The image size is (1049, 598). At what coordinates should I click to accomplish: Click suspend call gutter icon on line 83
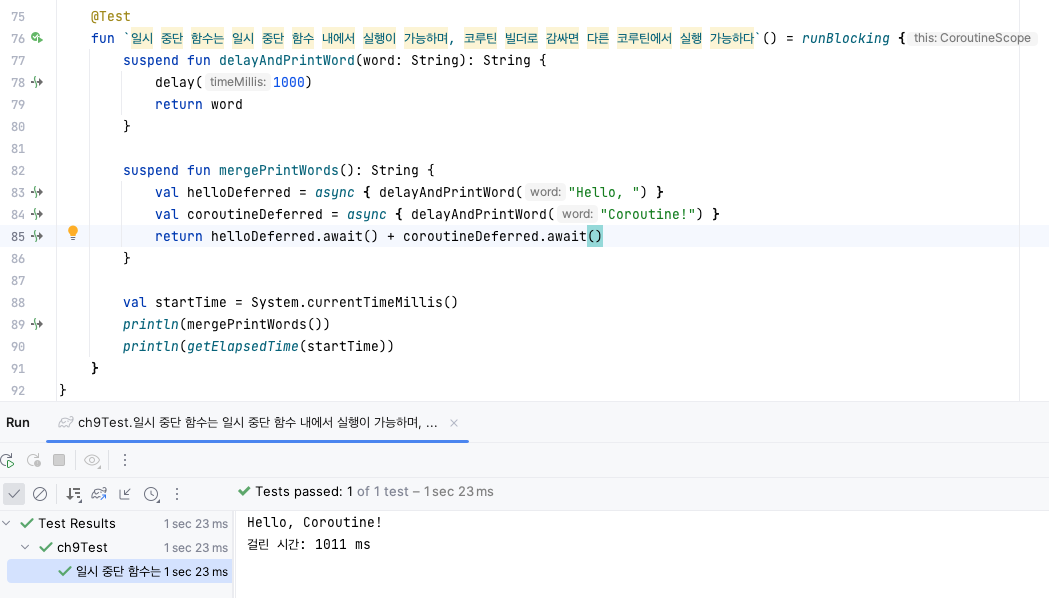click(37, 193)
